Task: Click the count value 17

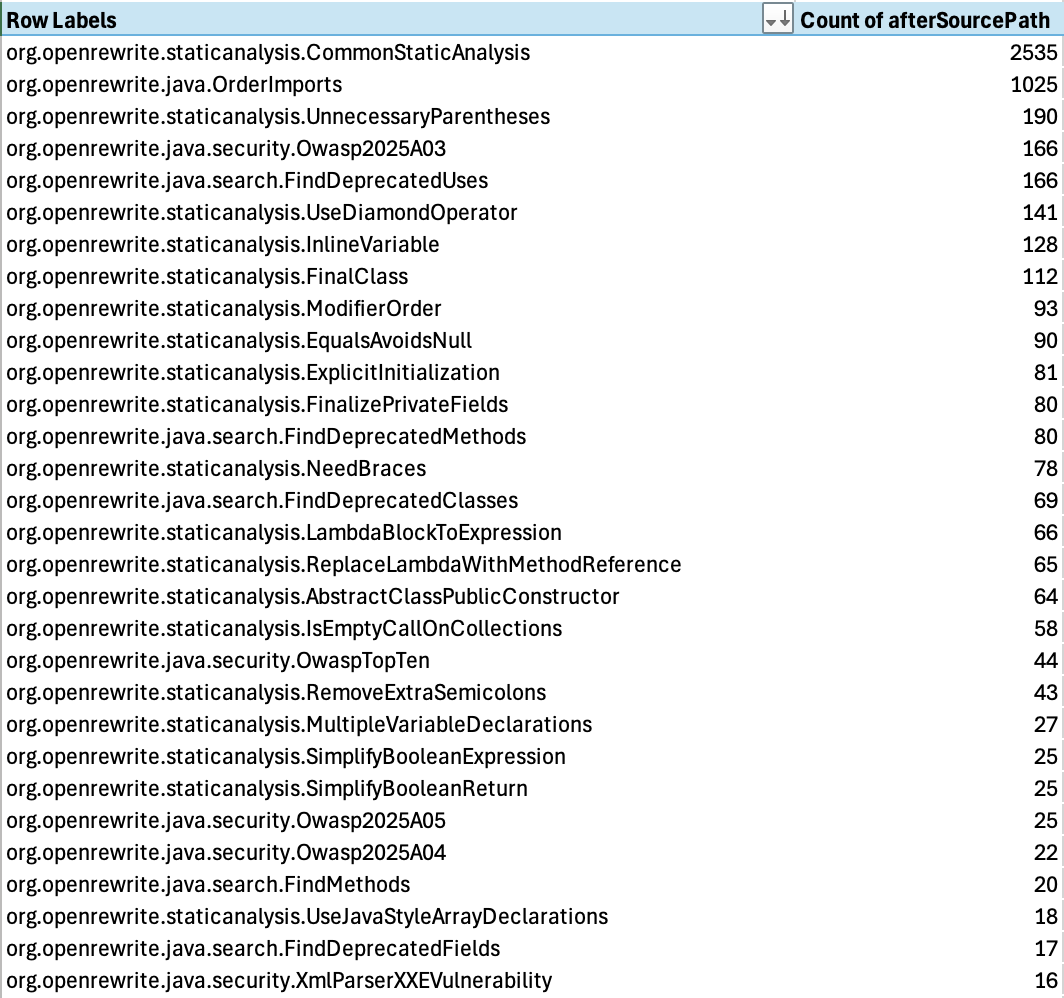Action: [1046, 948]
